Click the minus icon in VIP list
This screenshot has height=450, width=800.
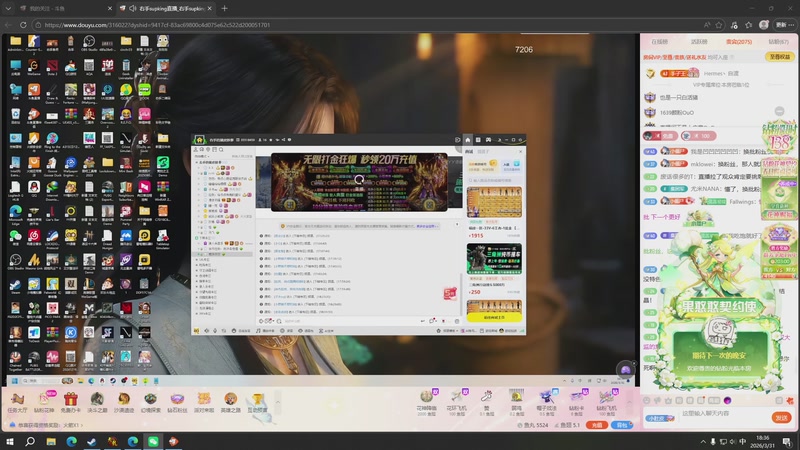tap(779, 111)
